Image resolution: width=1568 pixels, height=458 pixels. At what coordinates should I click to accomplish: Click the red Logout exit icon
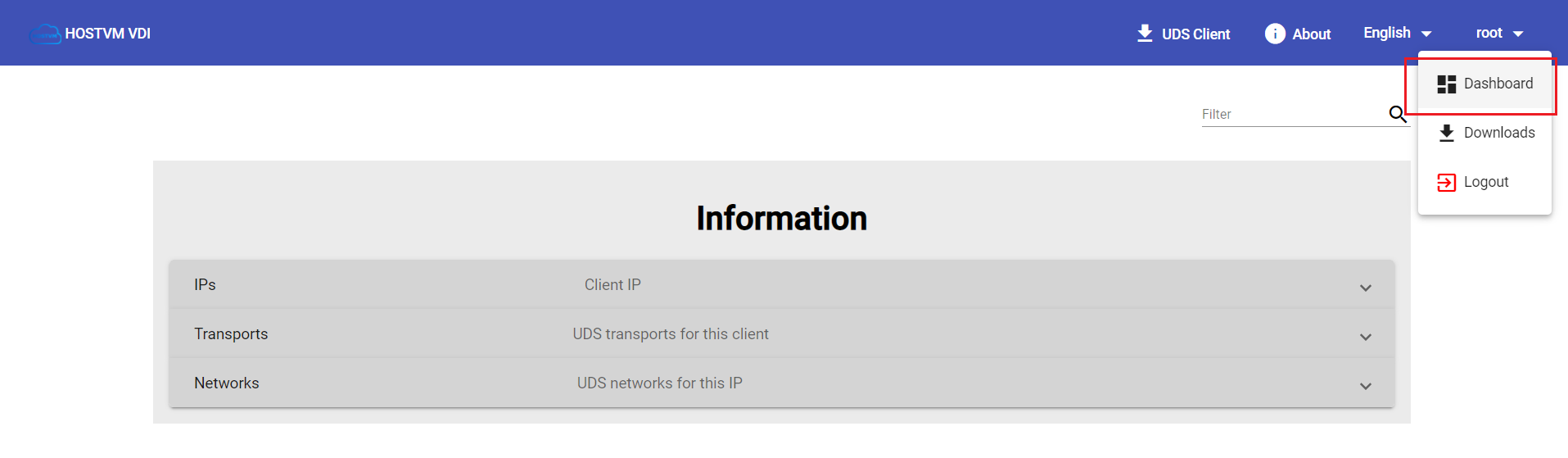click(x=1447, y=183)
